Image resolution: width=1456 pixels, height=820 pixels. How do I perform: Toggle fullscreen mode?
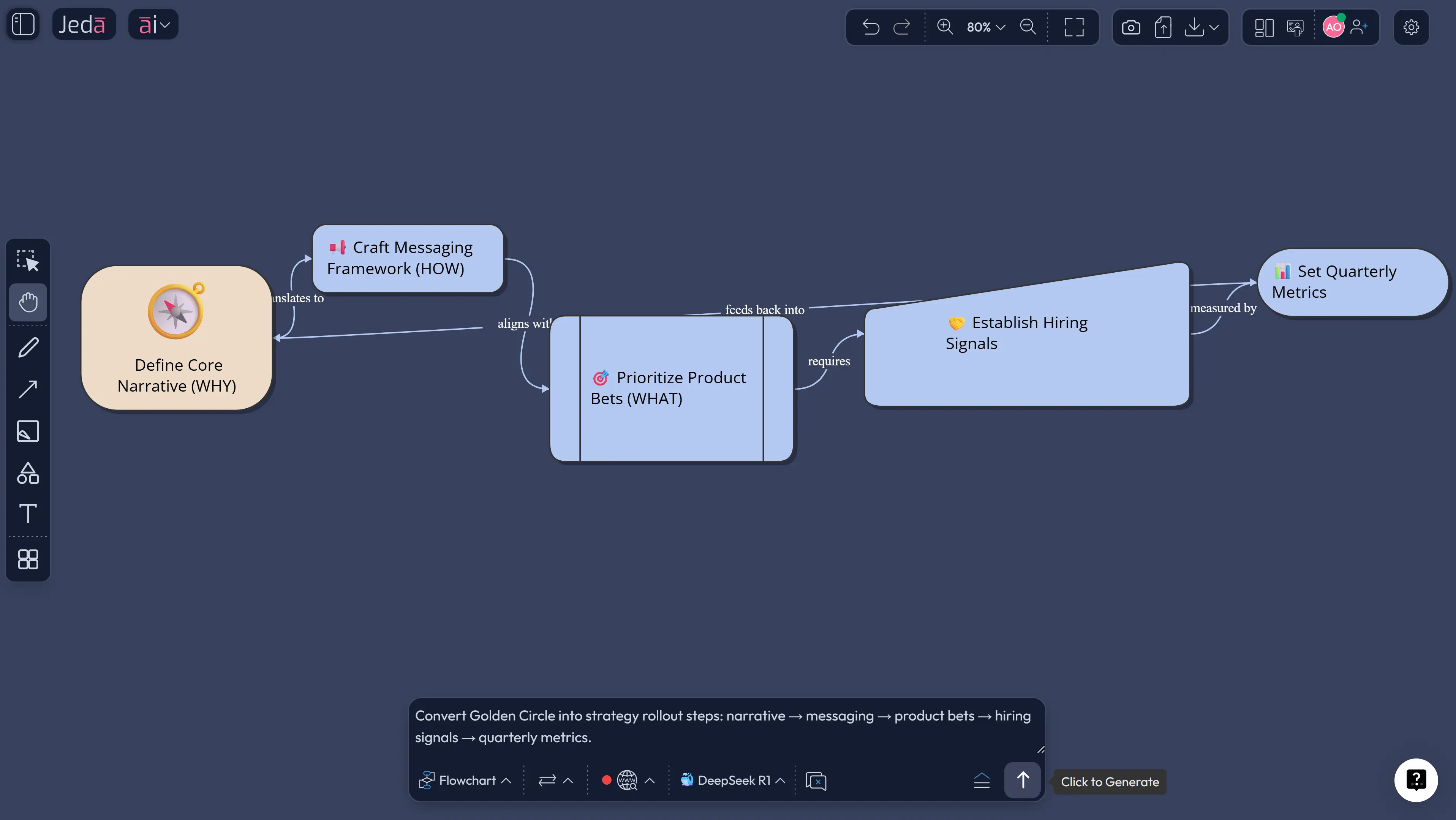[1074, 27]
